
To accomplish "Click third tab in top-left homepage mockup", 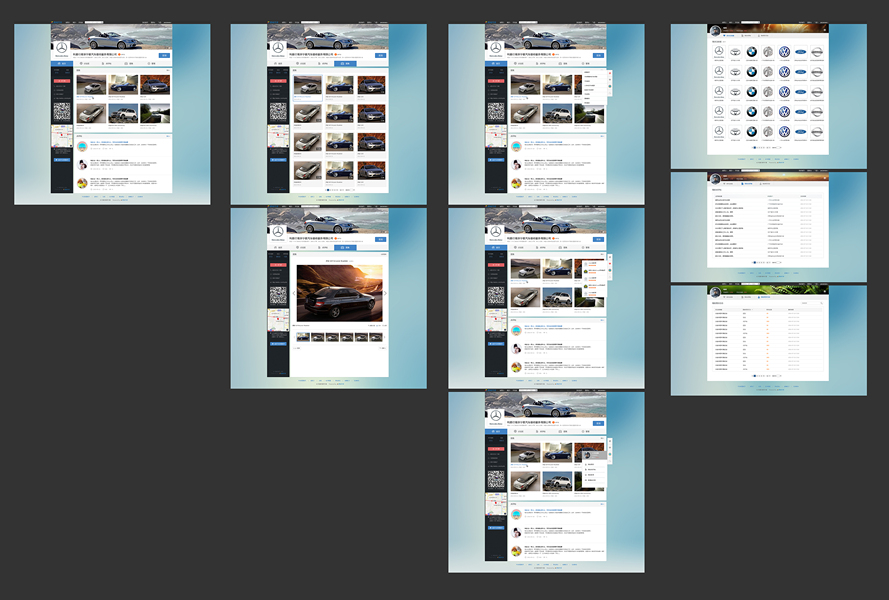I will [x=107, y=64].
